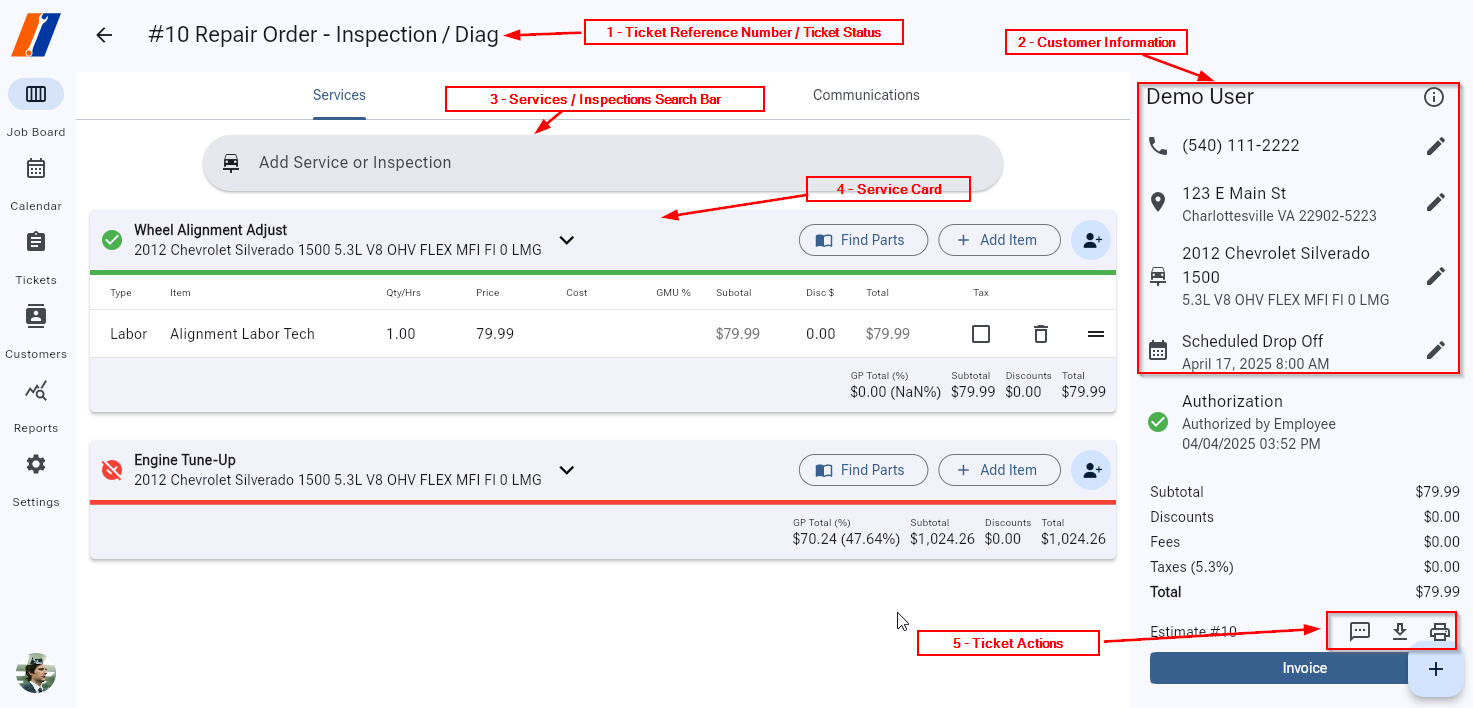Click the back arrow beside Repair Order title
This screenshot has height=708, width=1473.
click(104, 35)
